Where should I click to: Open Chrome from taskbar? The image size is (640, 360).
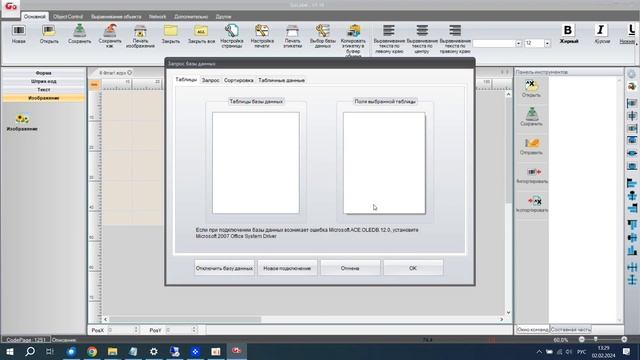coord(92,351)
